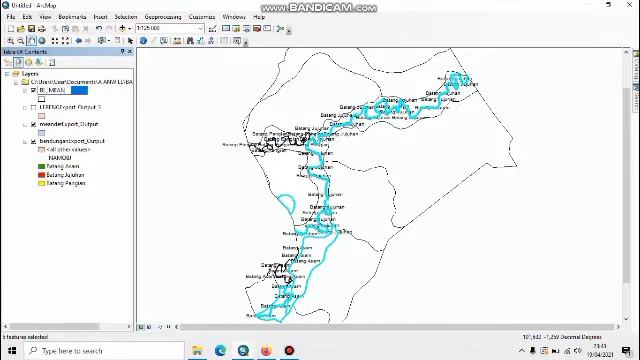Switch to List By Drawing Order

tap(8, 62)
